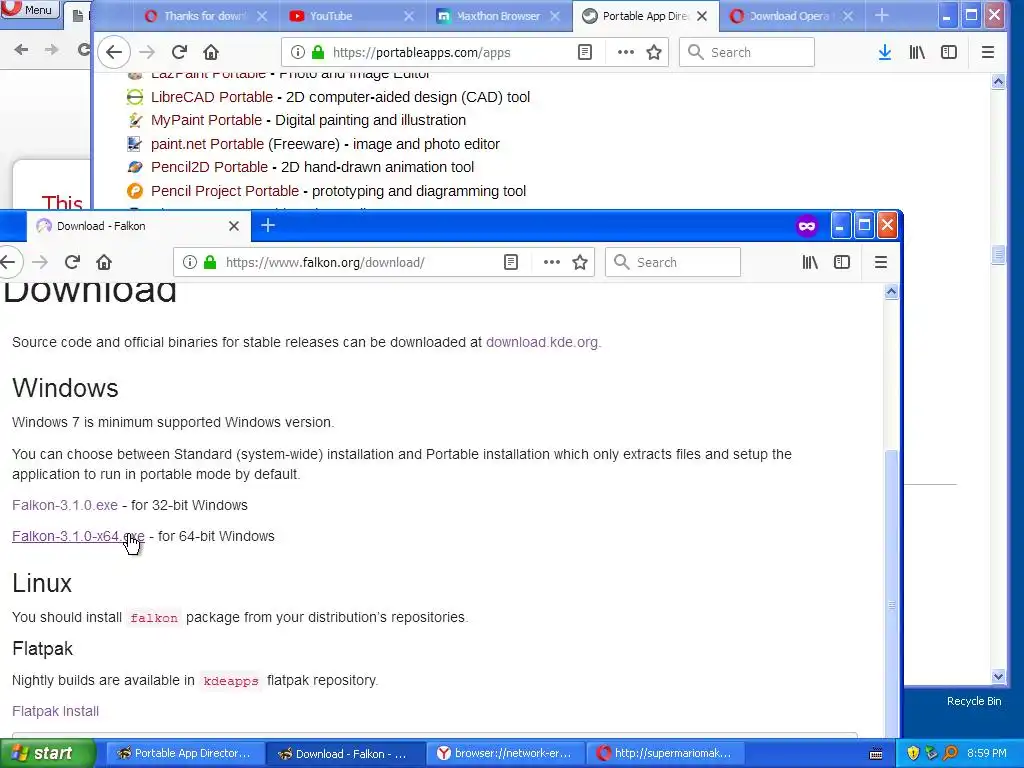Open new tab plus in Falkon download window
Image resolution: width=1024 pixels, height=768 pixels.
pos(268,226)
